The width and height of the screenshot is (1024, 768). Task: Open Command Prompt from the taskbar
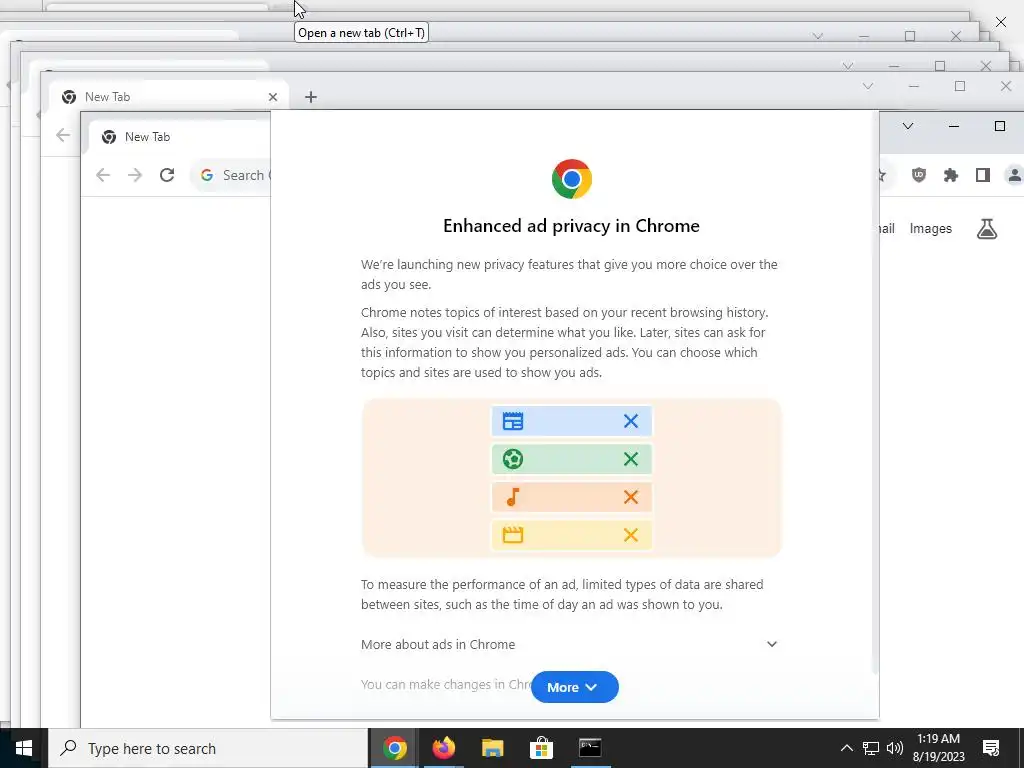click(590, 748)
